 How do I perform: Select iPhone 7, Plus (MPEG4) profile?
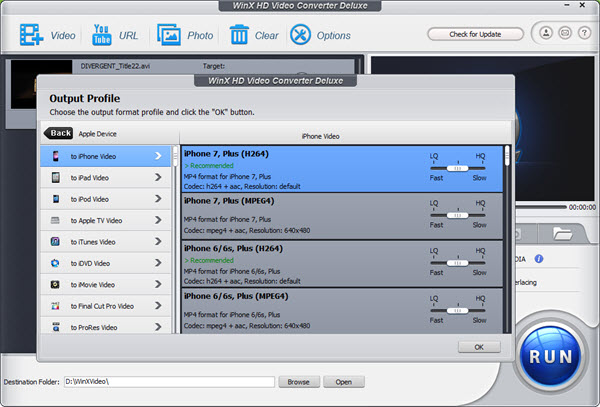[342, 216]
